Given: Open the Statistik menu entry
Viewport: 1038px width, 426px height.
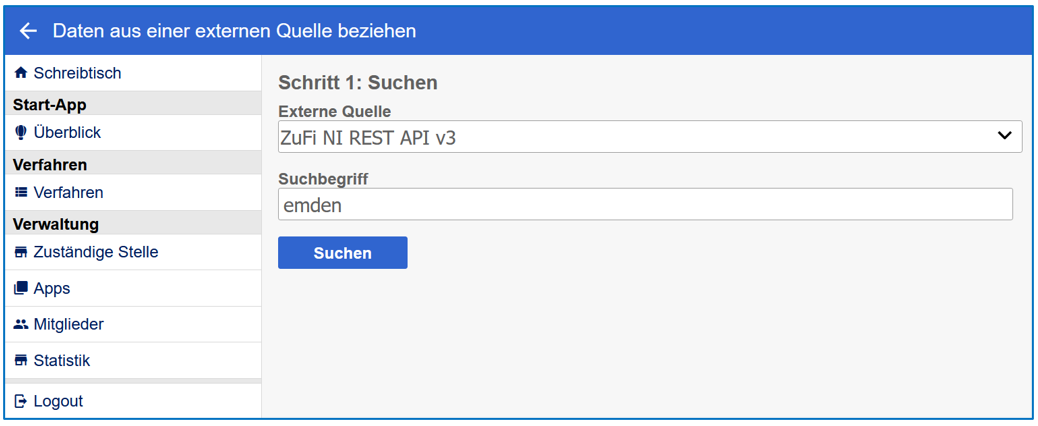Looking at the screenshot, I should (x=62, y=360).
